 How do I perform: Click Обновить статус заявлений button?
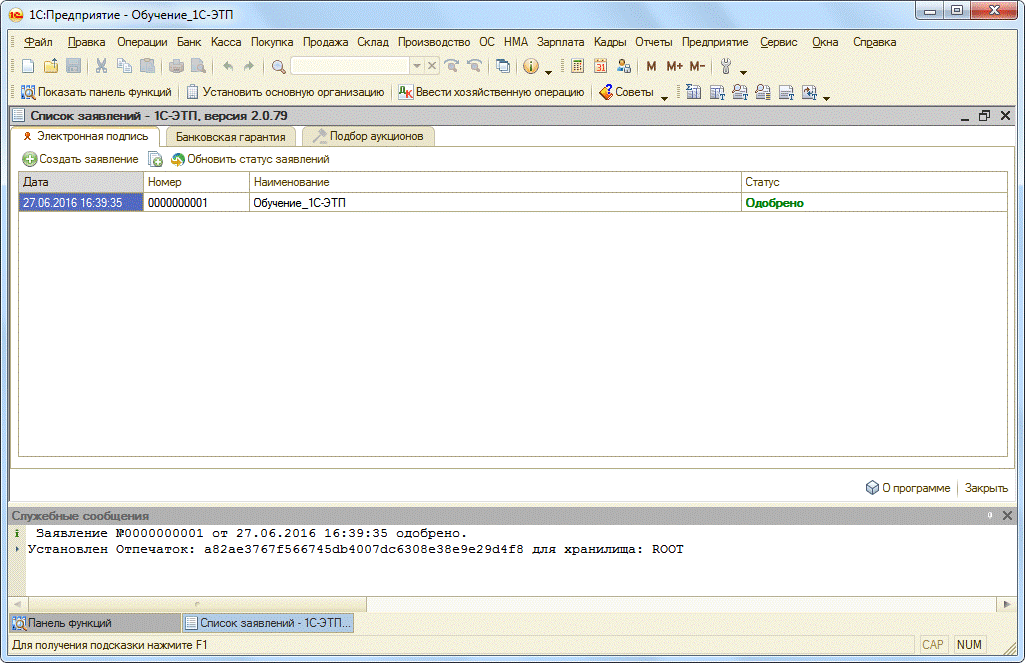click(x=250, y=159)
